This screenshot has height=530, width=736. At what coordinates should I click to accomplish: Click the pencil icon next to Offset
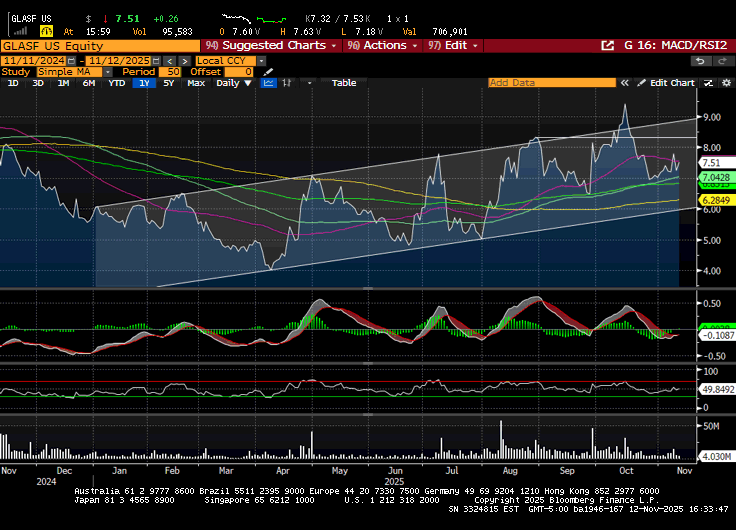click(268, 72)
